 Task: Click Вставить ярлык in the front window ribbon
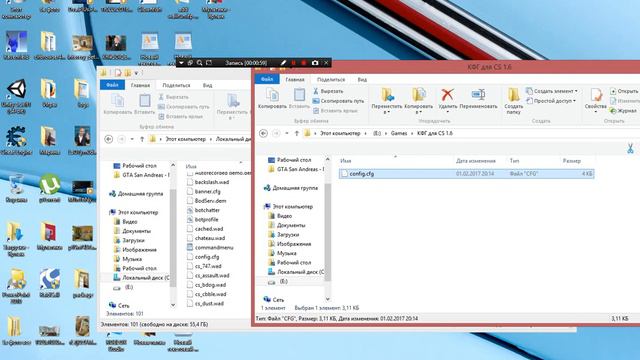[x=335, y=111]
